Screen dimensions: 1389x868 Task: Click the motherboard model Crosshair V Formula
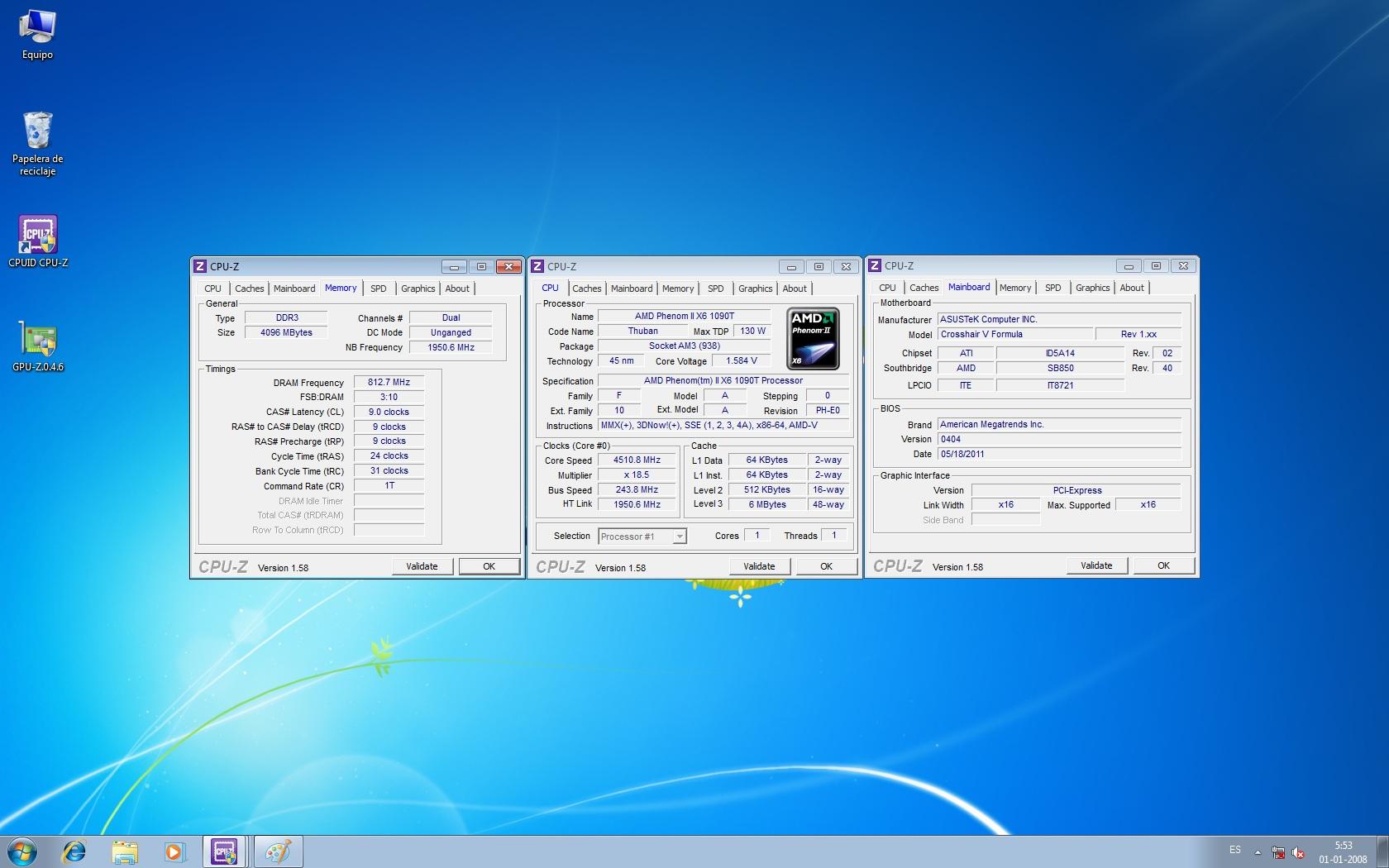(1014, 335)
